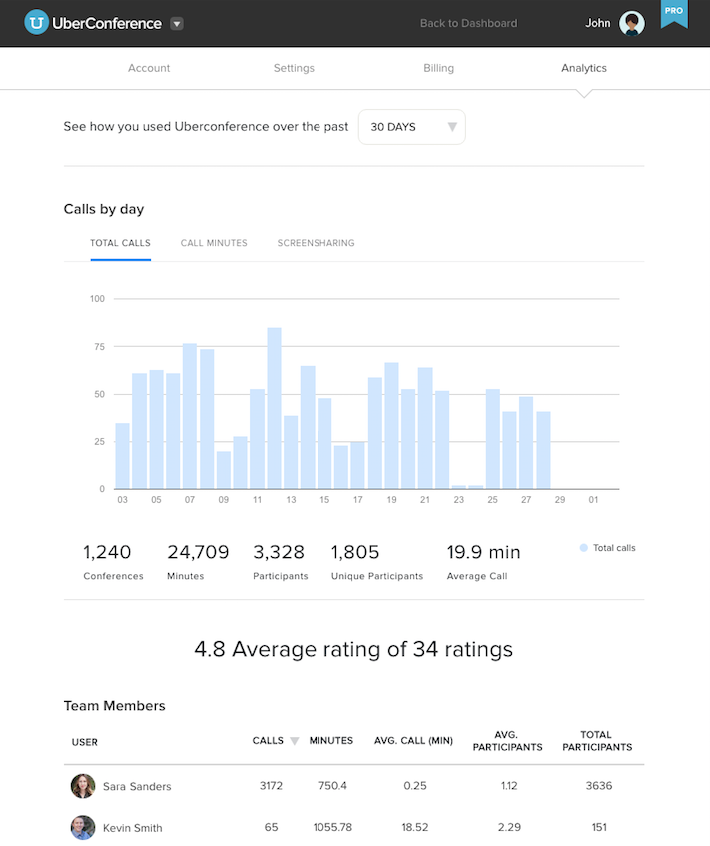Sort by the MINUTES column header

331,740
